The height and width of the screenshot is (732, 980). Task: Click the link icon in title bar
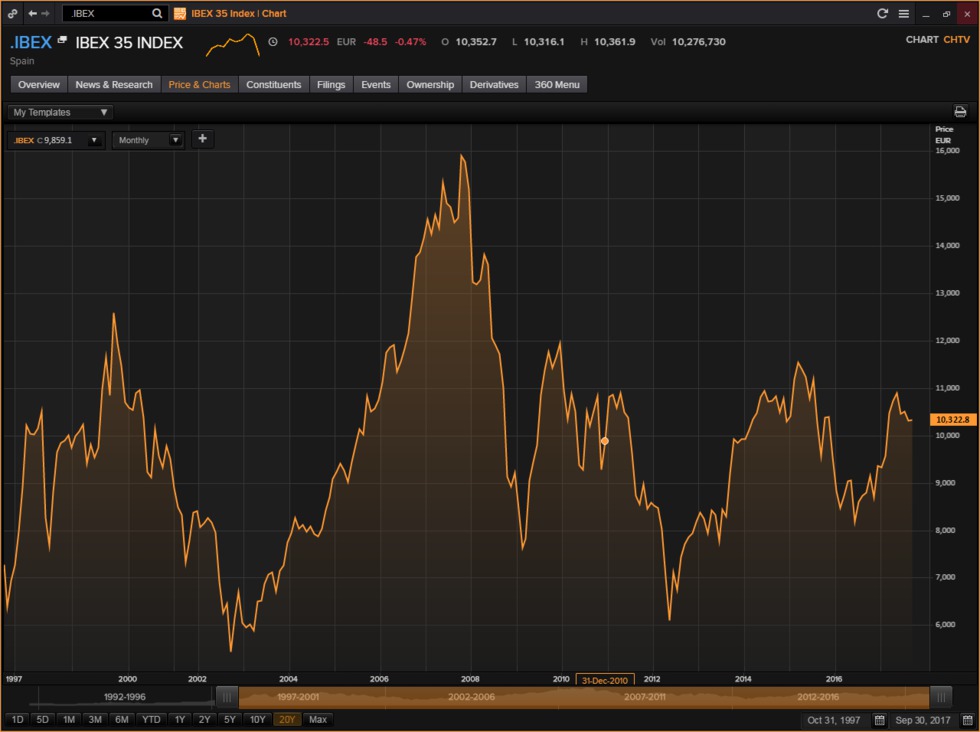click(x=12, y=13)
